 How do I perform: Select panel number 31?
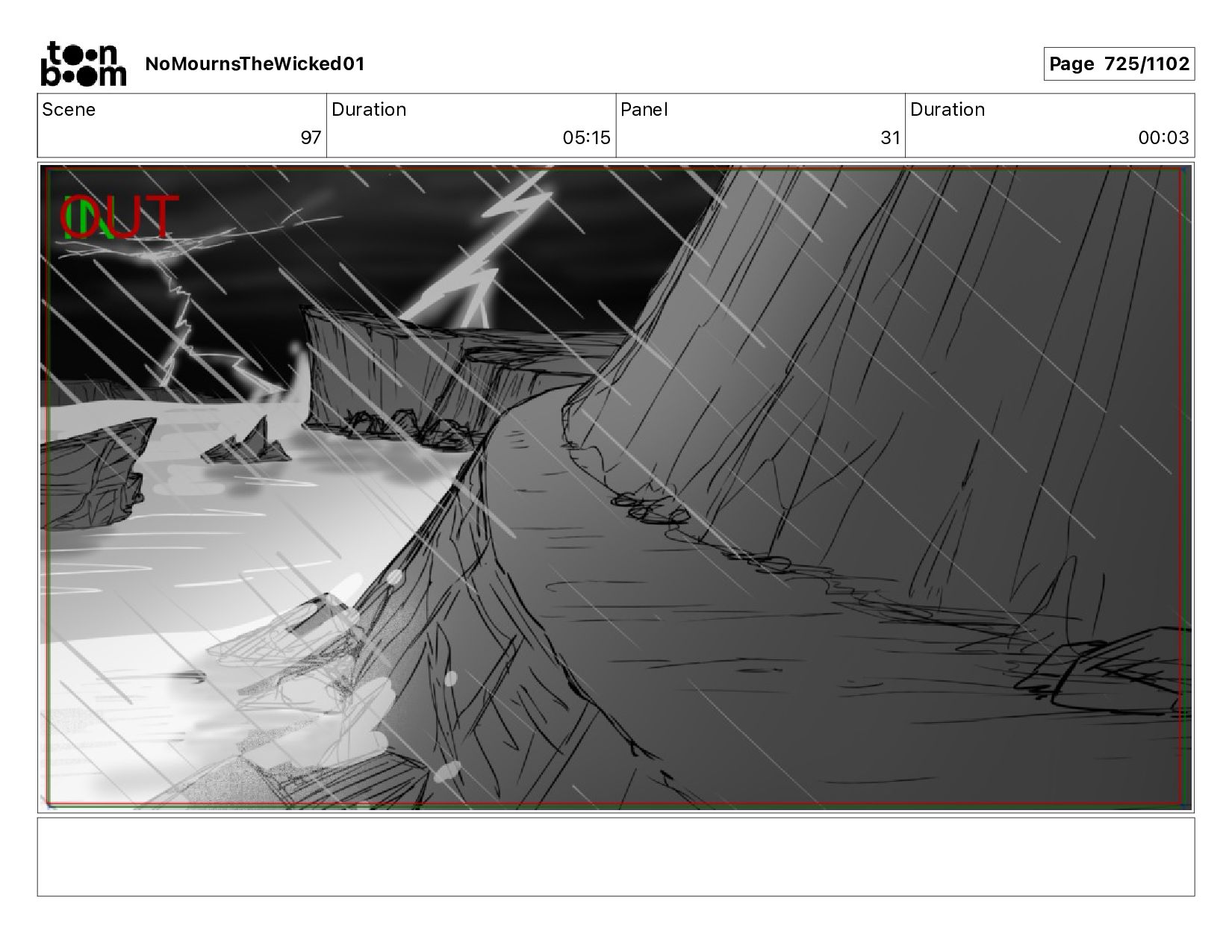pos(890,137)
